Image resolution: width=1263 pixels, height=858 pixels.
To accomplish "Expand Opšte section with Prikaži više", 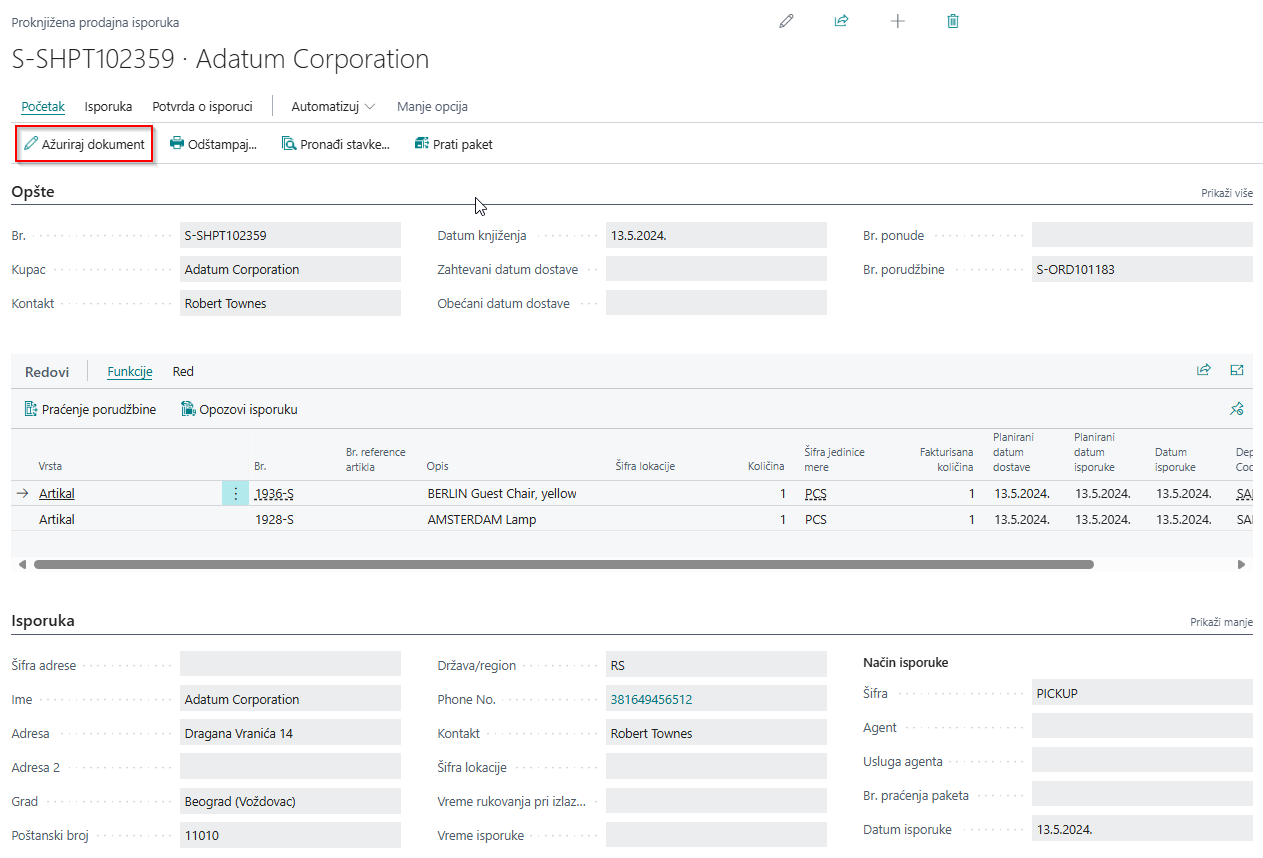I will tap(1226, 193).
